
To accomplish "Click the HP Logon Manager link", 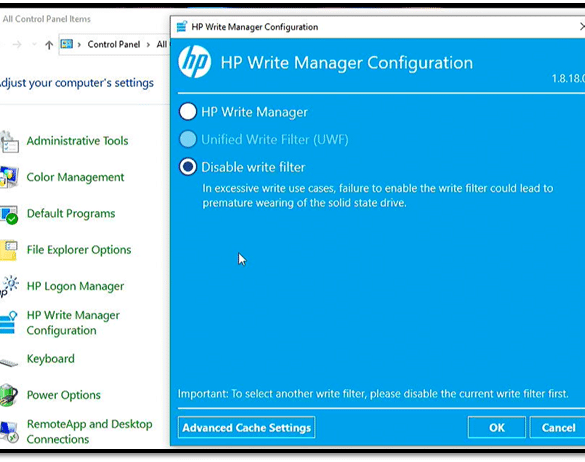I will [x=75, y=286].
